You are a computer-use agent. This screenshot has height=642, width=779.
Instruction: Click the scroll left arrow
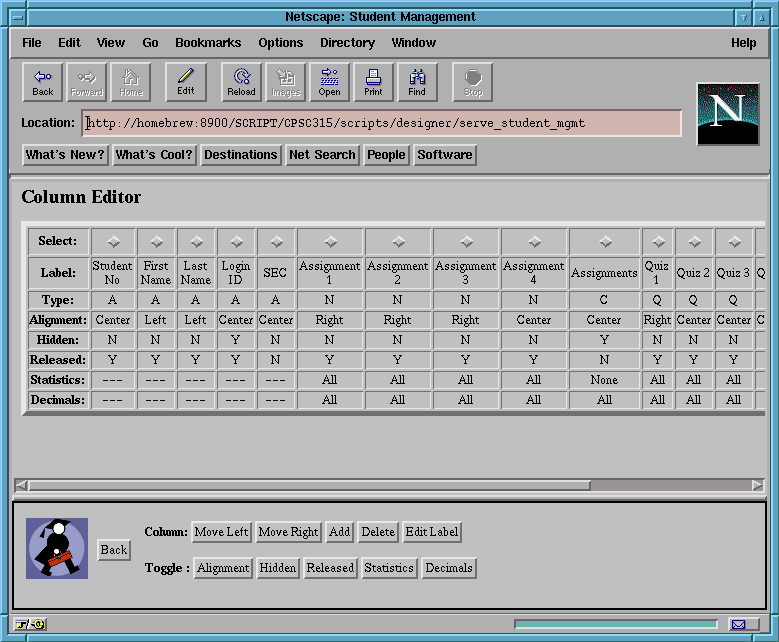pyautogui.click(x=21, y=485)
